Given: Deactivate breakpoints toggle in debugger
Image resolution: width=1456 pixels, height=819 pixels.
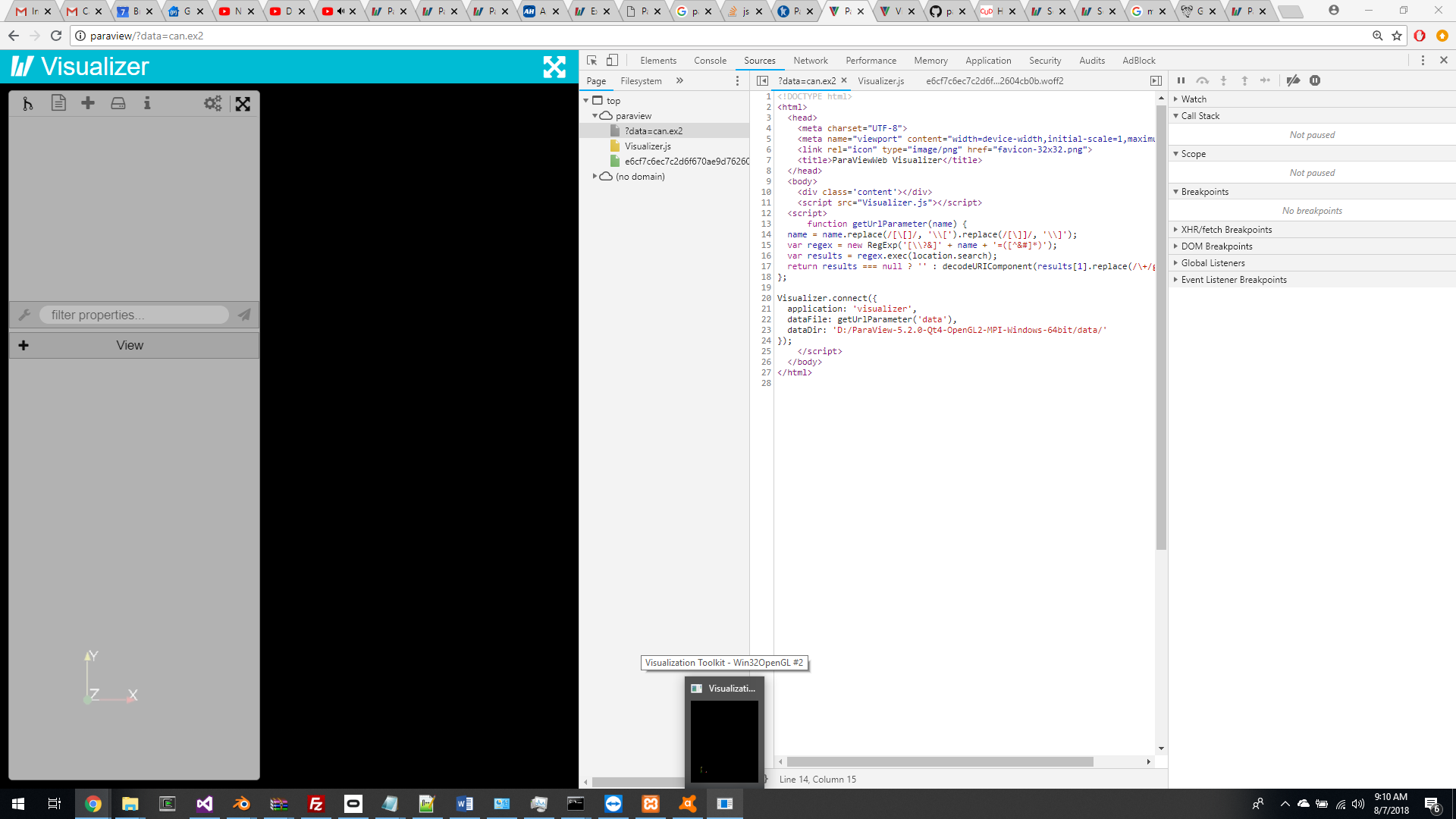Looking at the screenshot, I should 1293,80.
